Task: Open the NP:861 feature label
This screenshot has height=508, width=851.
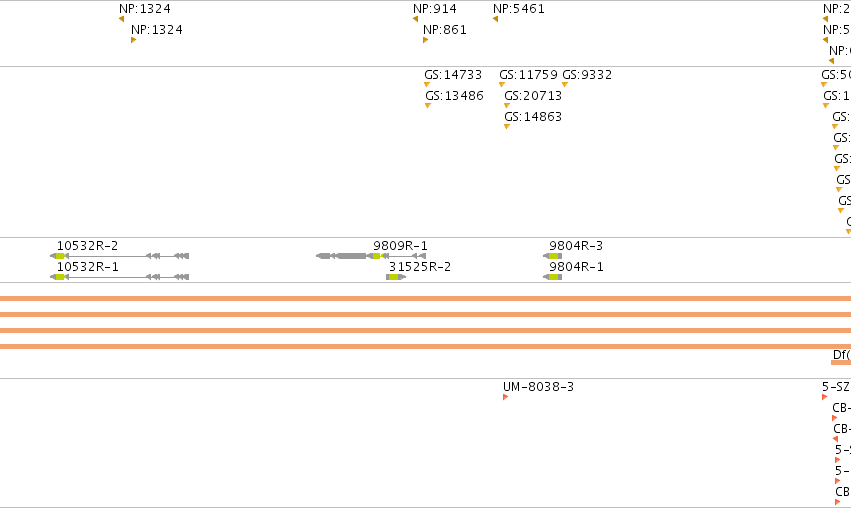Action: (445, 30)
